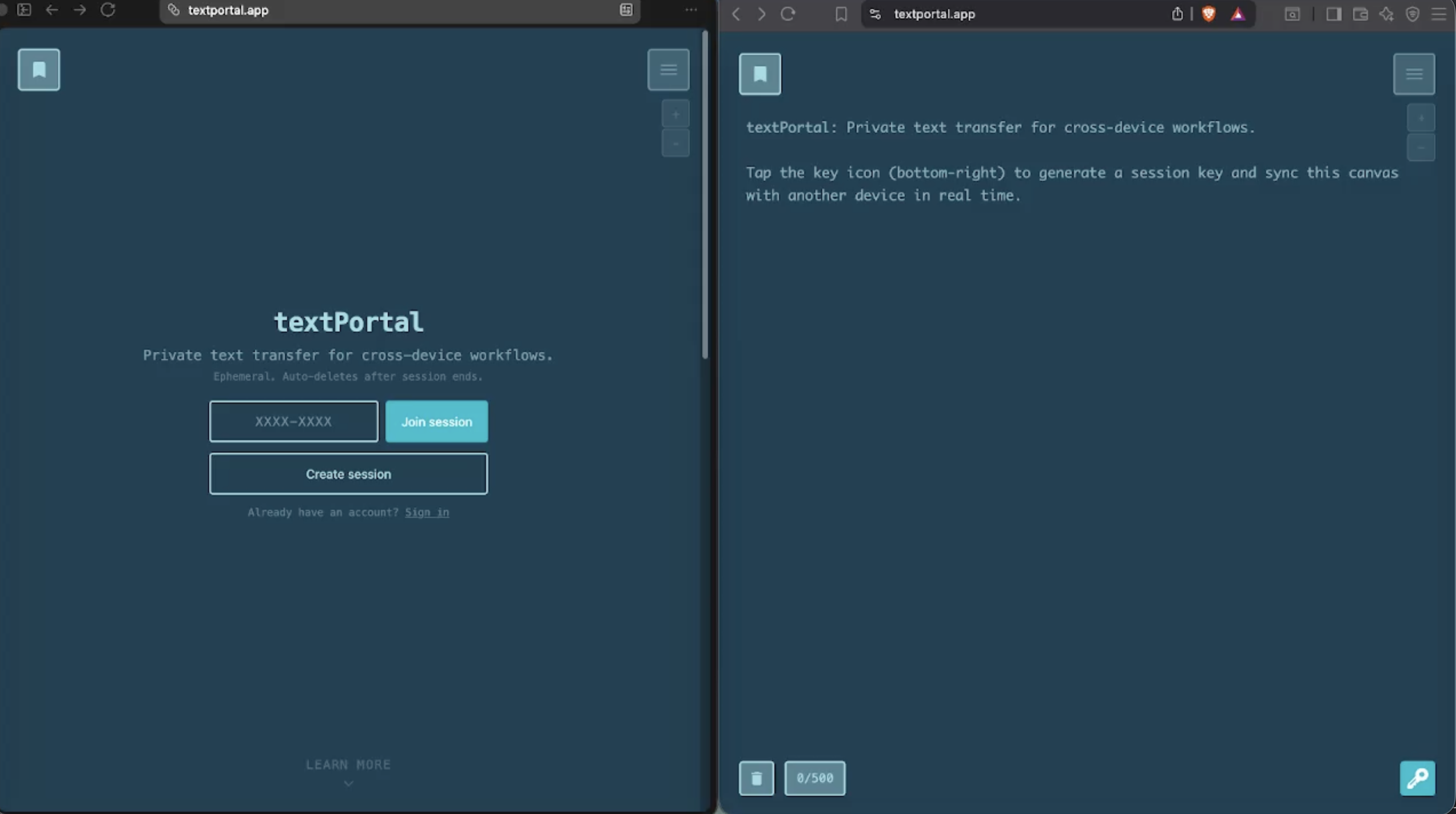The height and width of the screenshot is (814, 1456).
Task: Click the bookmark icon in the left window
Action: click(x=39, y=70)
